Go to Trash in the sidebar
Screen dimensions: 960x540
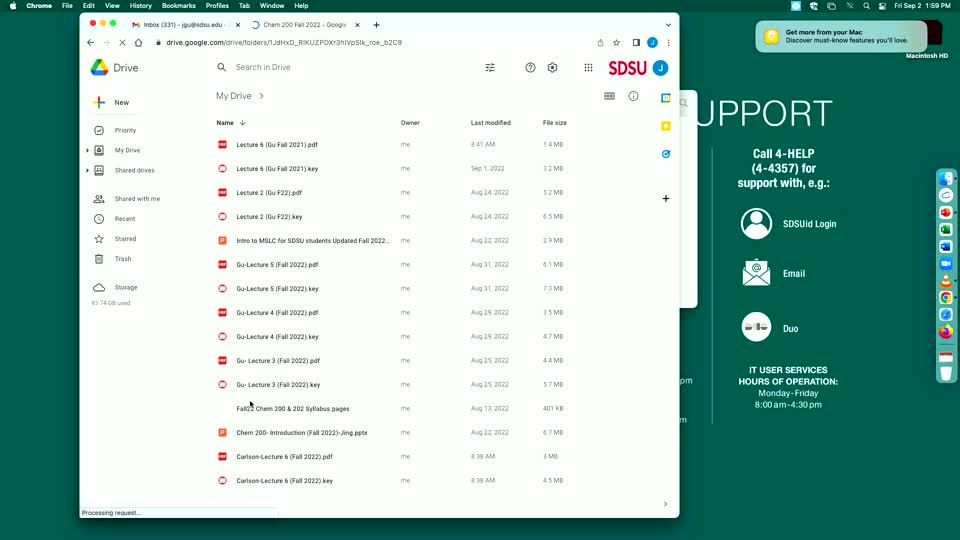pyautogui.click(x=123, y=259)
